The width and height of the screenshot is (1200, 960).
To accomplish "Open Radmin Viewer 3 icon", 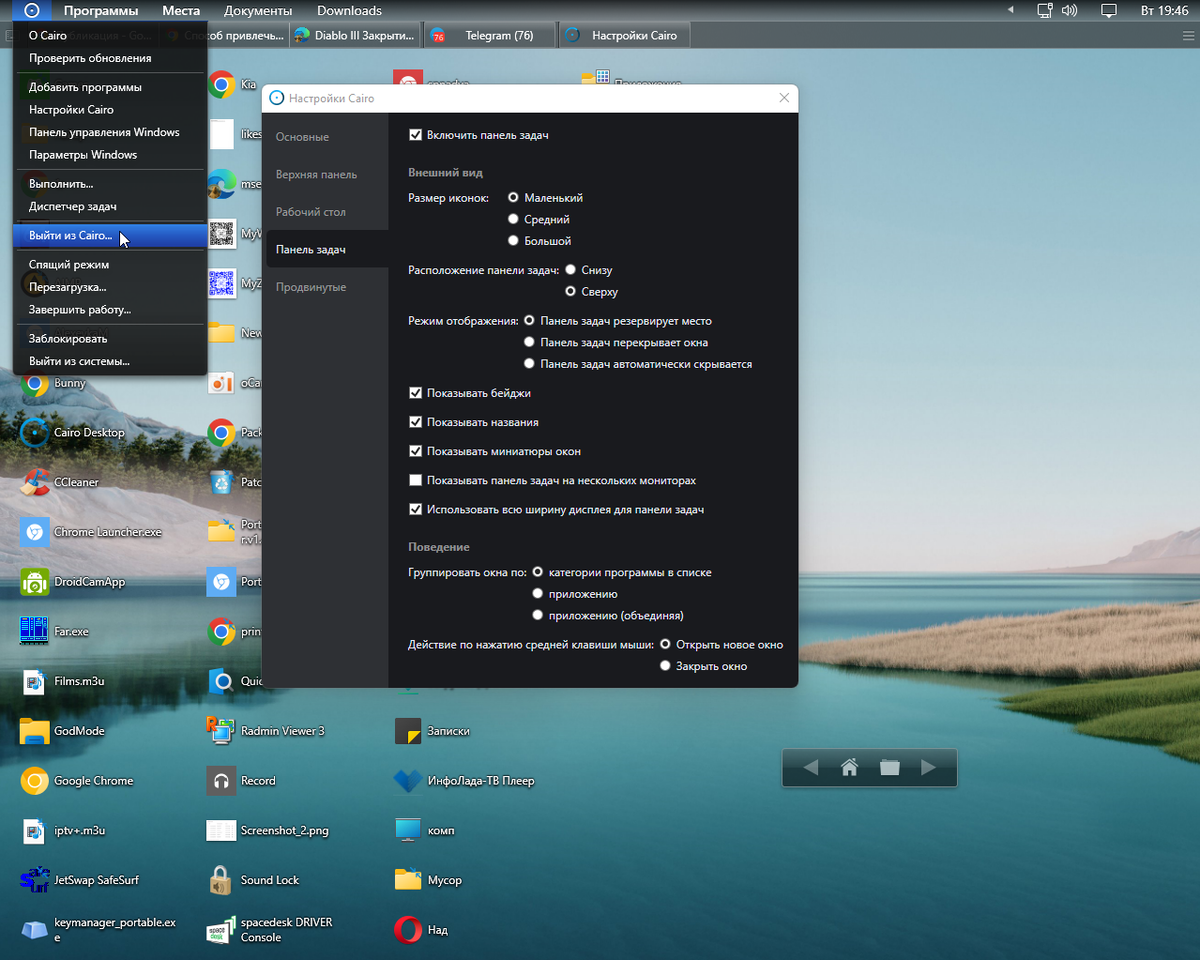I will [221, 731].
